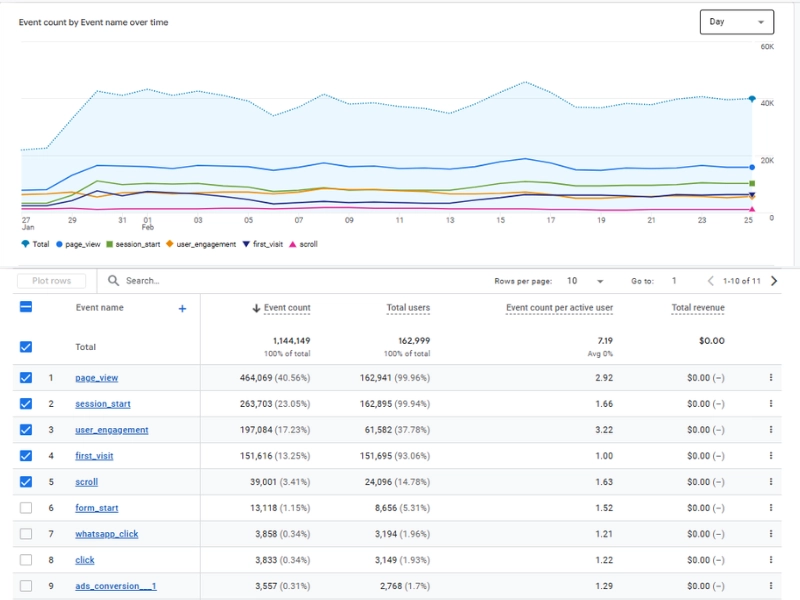Screen dimensions: 800x600
Task: Expand the Rows per page dropdown
Action: [x=584, y=281]
